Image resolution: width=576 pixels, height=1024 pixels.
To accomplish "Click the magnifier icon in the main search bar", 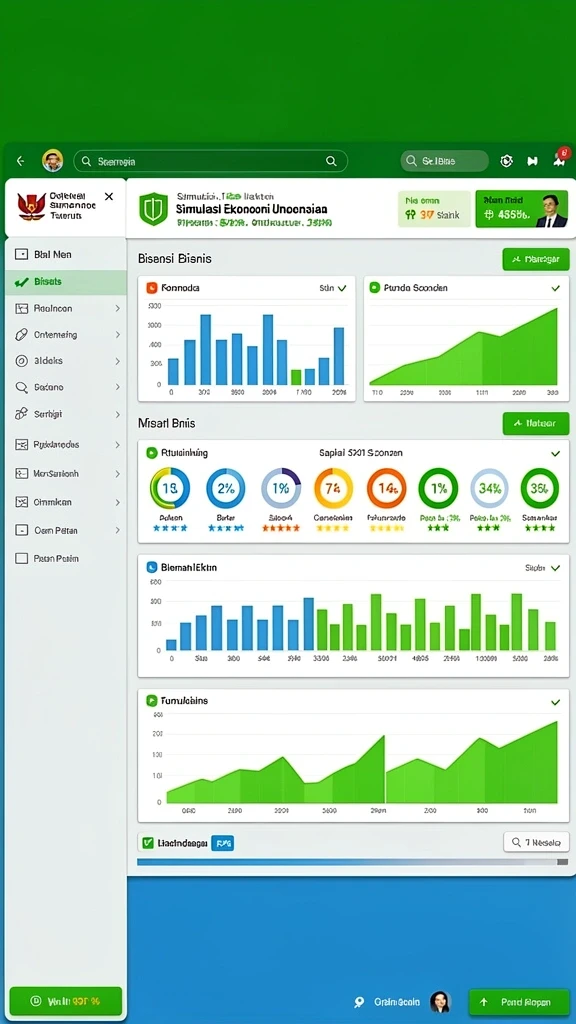I will (x=331, y=161).
